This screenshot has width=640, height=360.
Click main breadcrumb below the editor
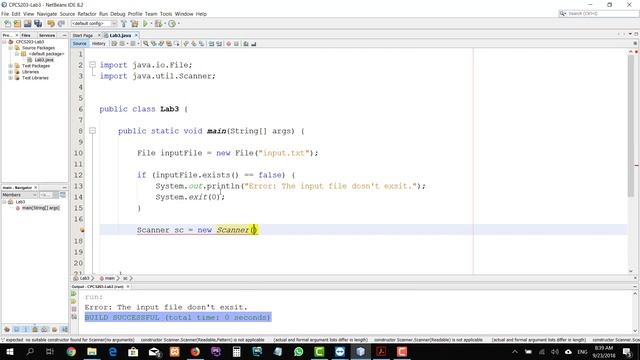pyautogui.click(x=109, y=278)
